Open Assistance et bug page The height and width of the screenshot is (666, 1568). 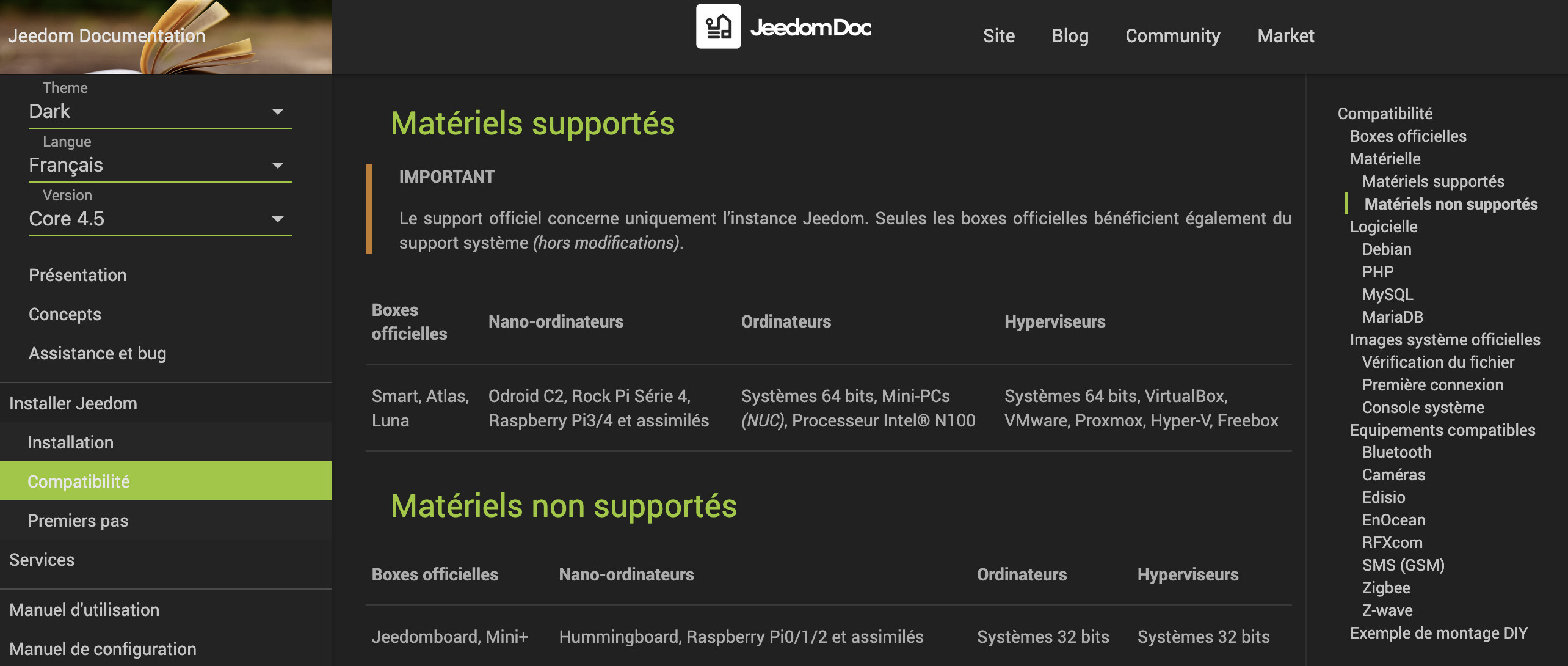97,353
